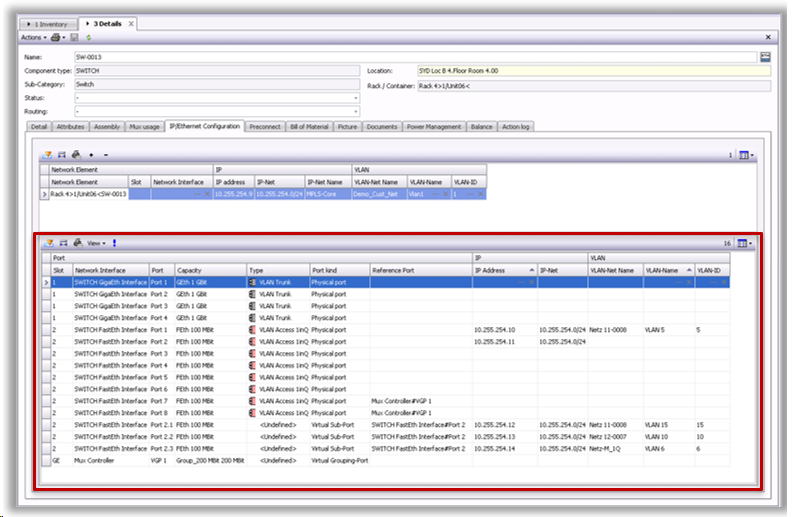Close the 3 Details tab with X
The width and height of the screenshot is (792, 517).
click(x=131, y=24)
